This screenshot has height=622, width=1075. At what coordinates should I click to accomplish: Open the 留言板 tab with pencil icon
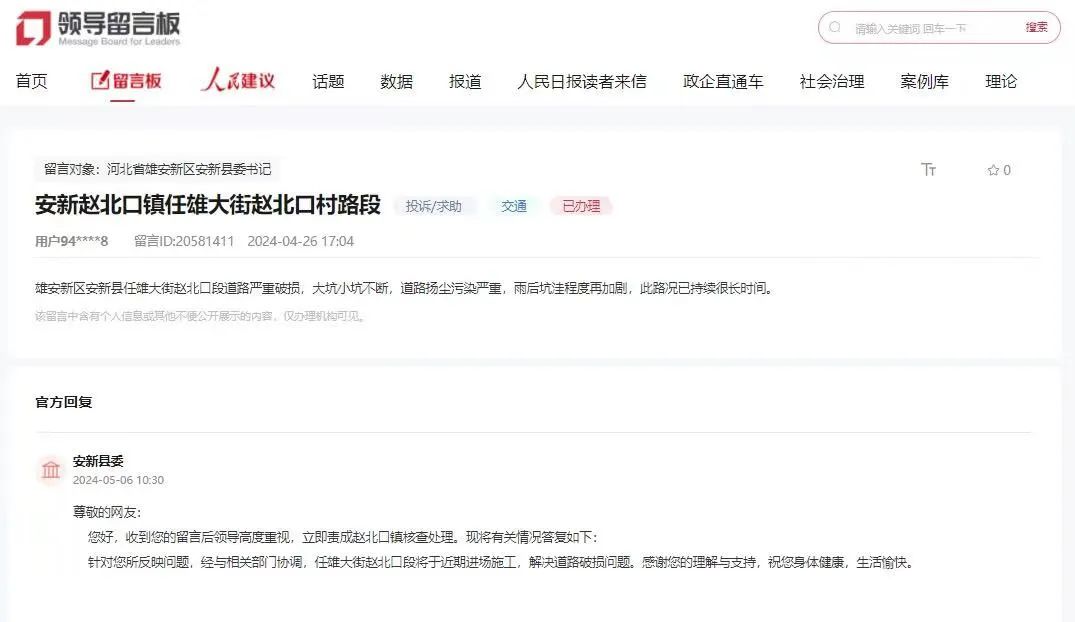pos(126,81)
